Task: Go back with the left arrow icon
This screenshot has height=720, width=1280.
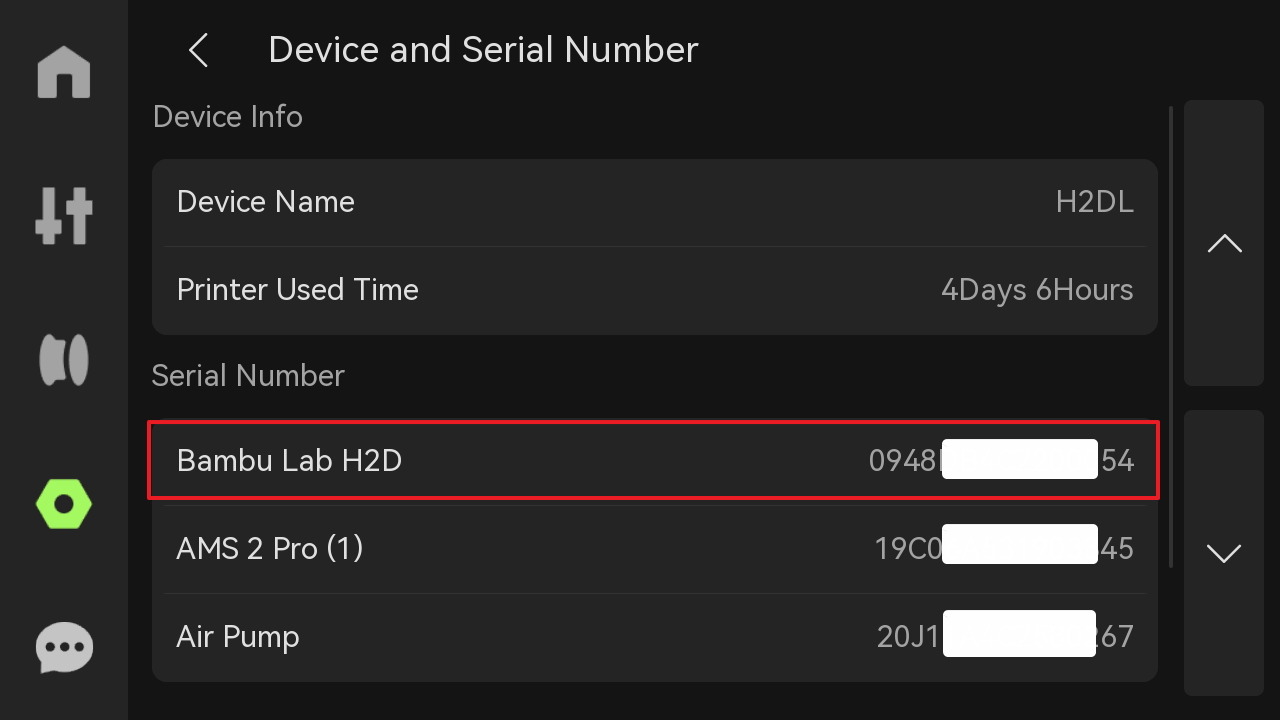Action: pos(199,50)
